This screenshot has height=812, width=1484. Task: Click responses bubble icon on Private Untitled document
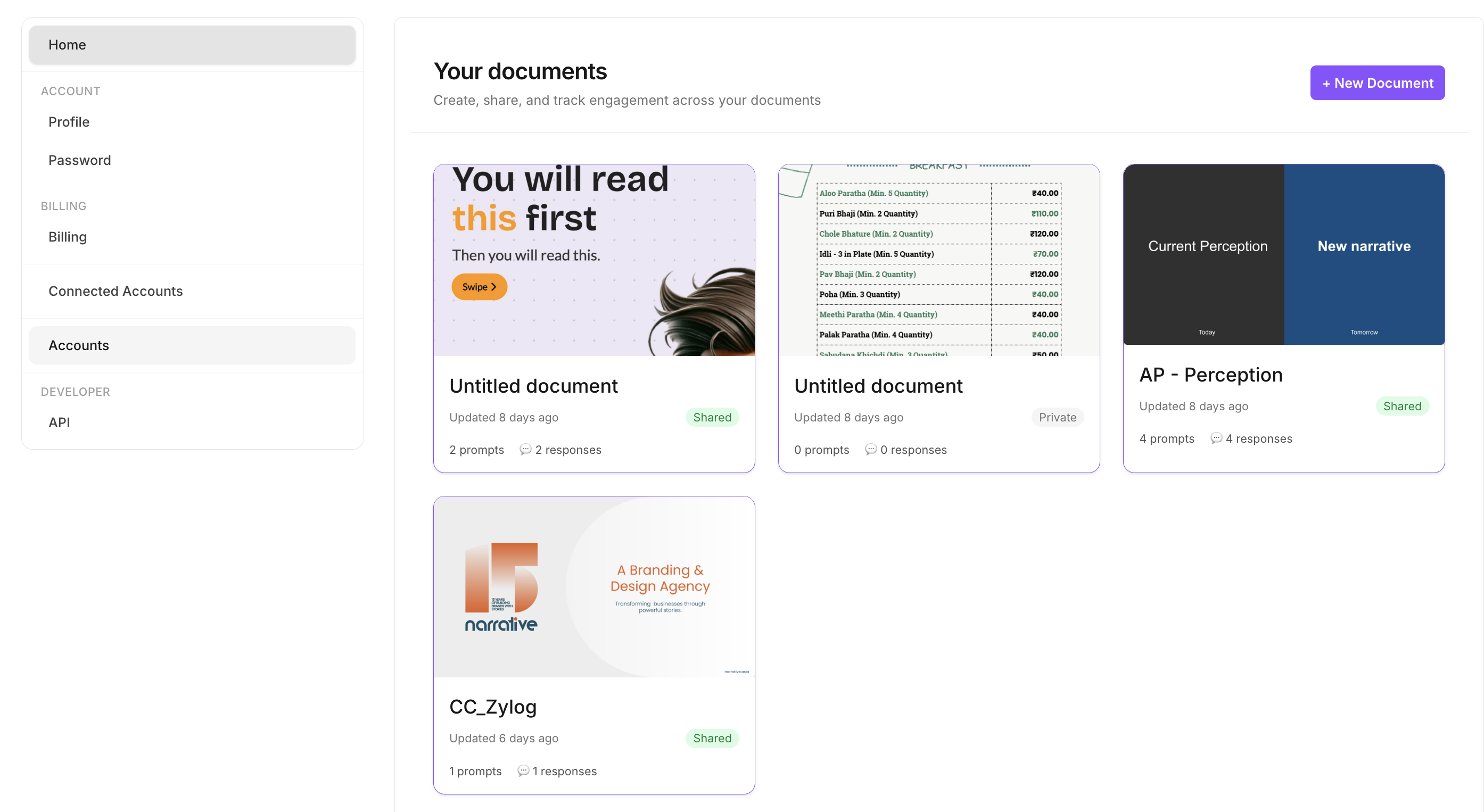point(870,449)
